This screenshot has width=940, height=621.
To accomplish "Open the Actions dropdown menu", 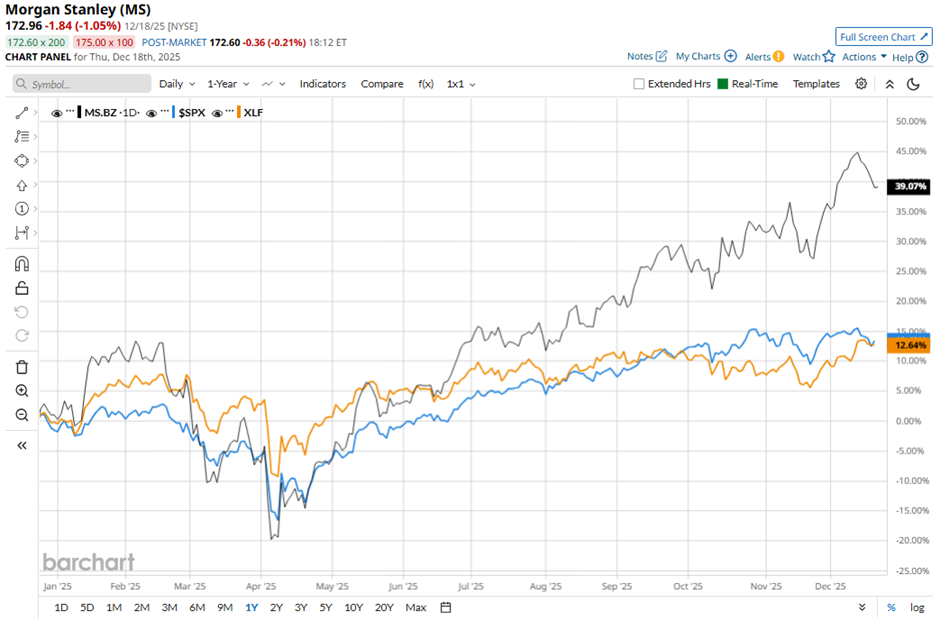I will (864, 57).
